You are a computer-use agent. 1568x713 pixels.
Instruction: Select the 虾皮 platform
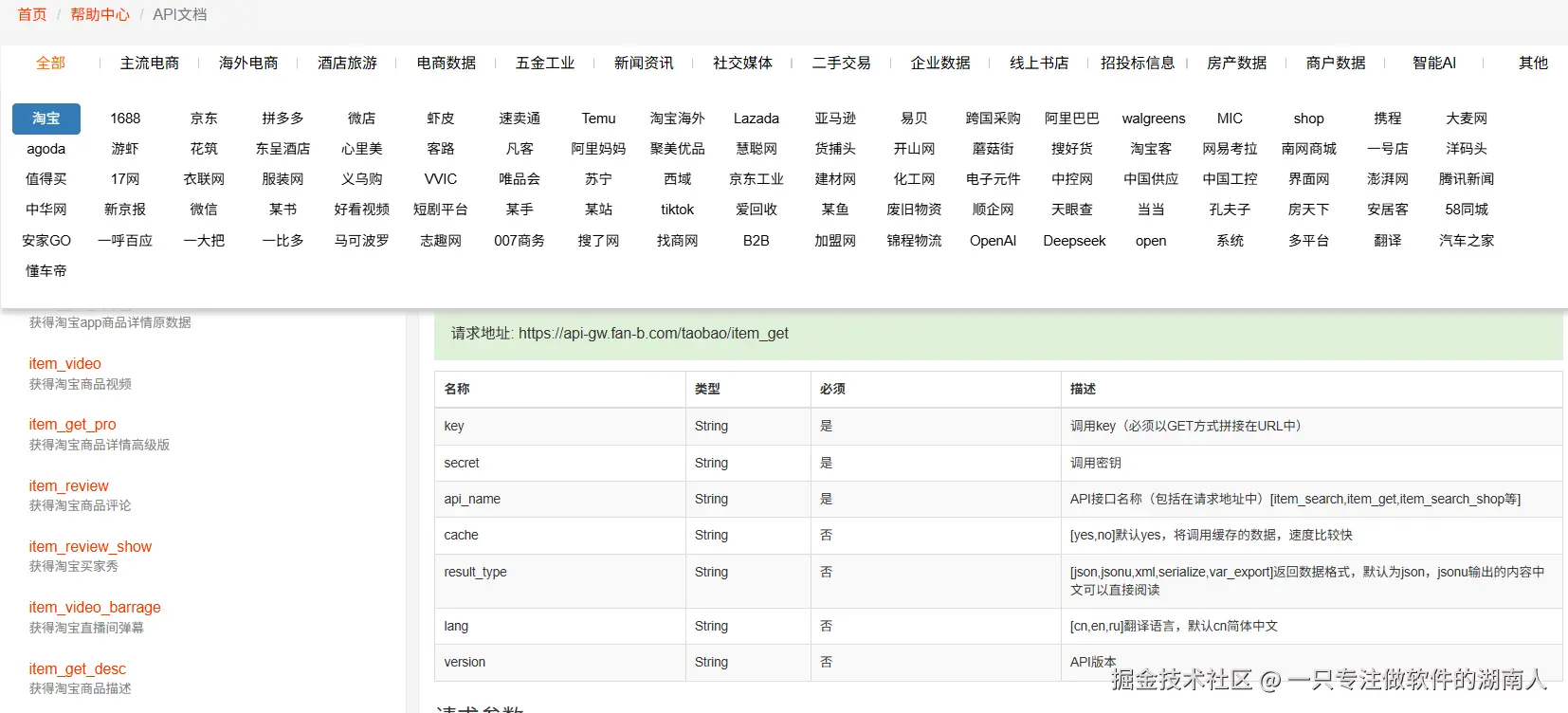point(441,119)
